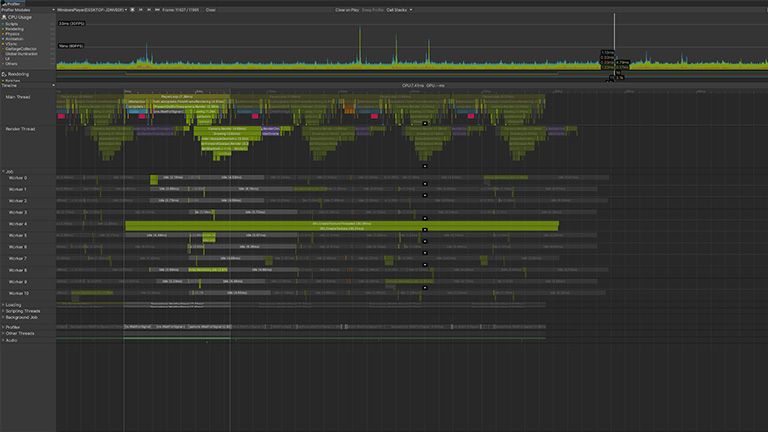Expand the Scripting Threads group

(3, 311)
